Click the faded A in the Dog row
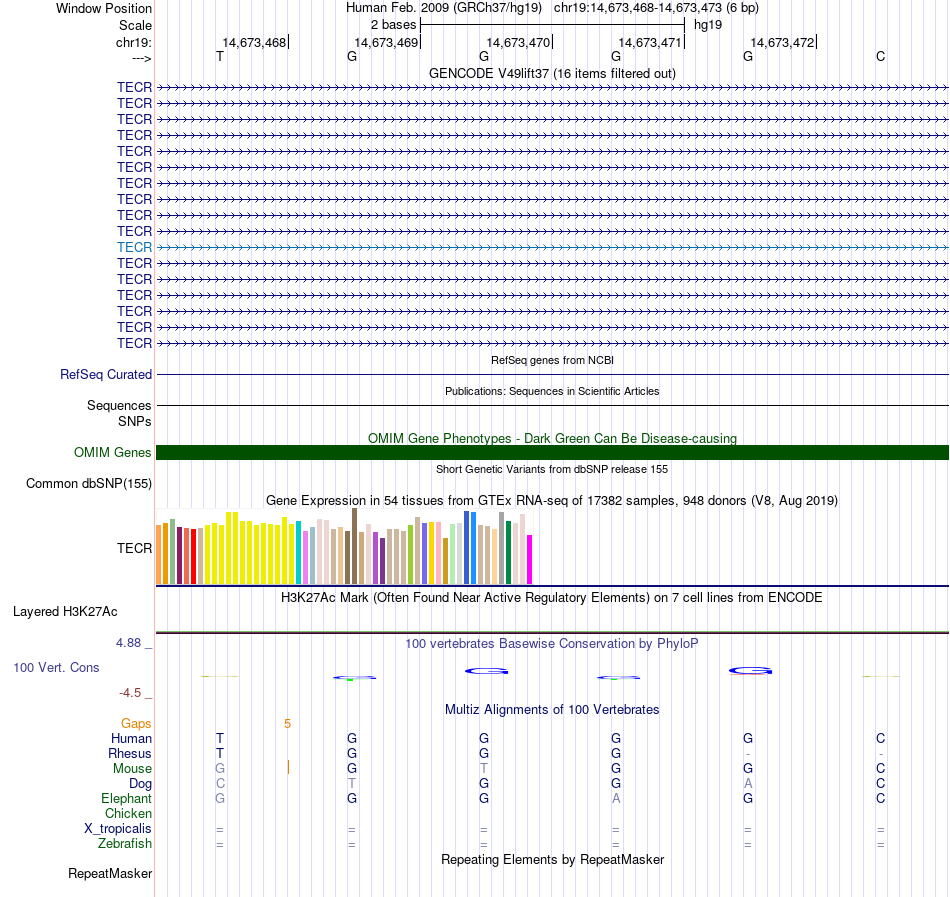 click(748, 784)
